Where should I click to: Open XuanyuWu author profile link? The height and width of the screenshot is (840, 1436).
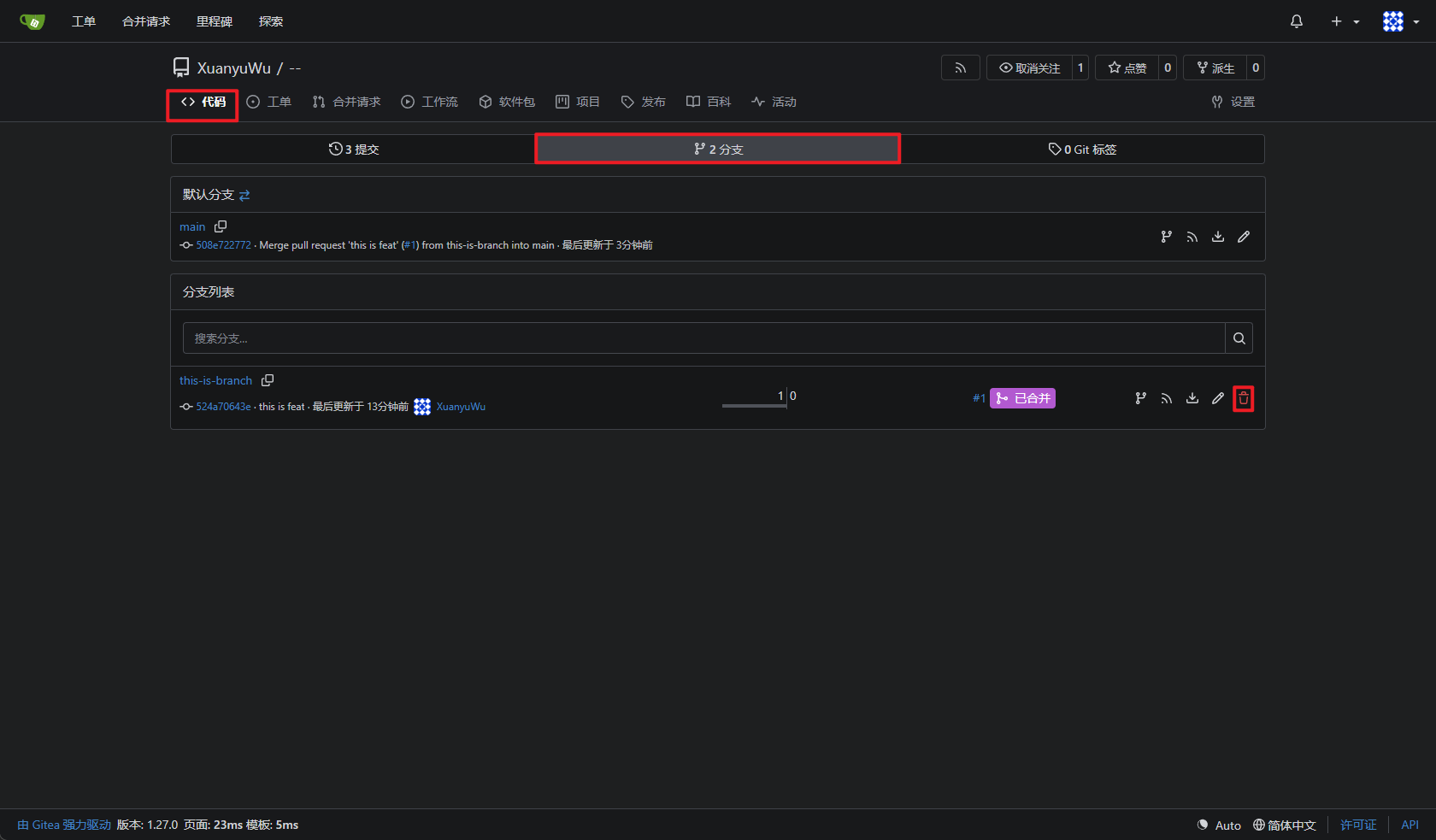point(461,407)
